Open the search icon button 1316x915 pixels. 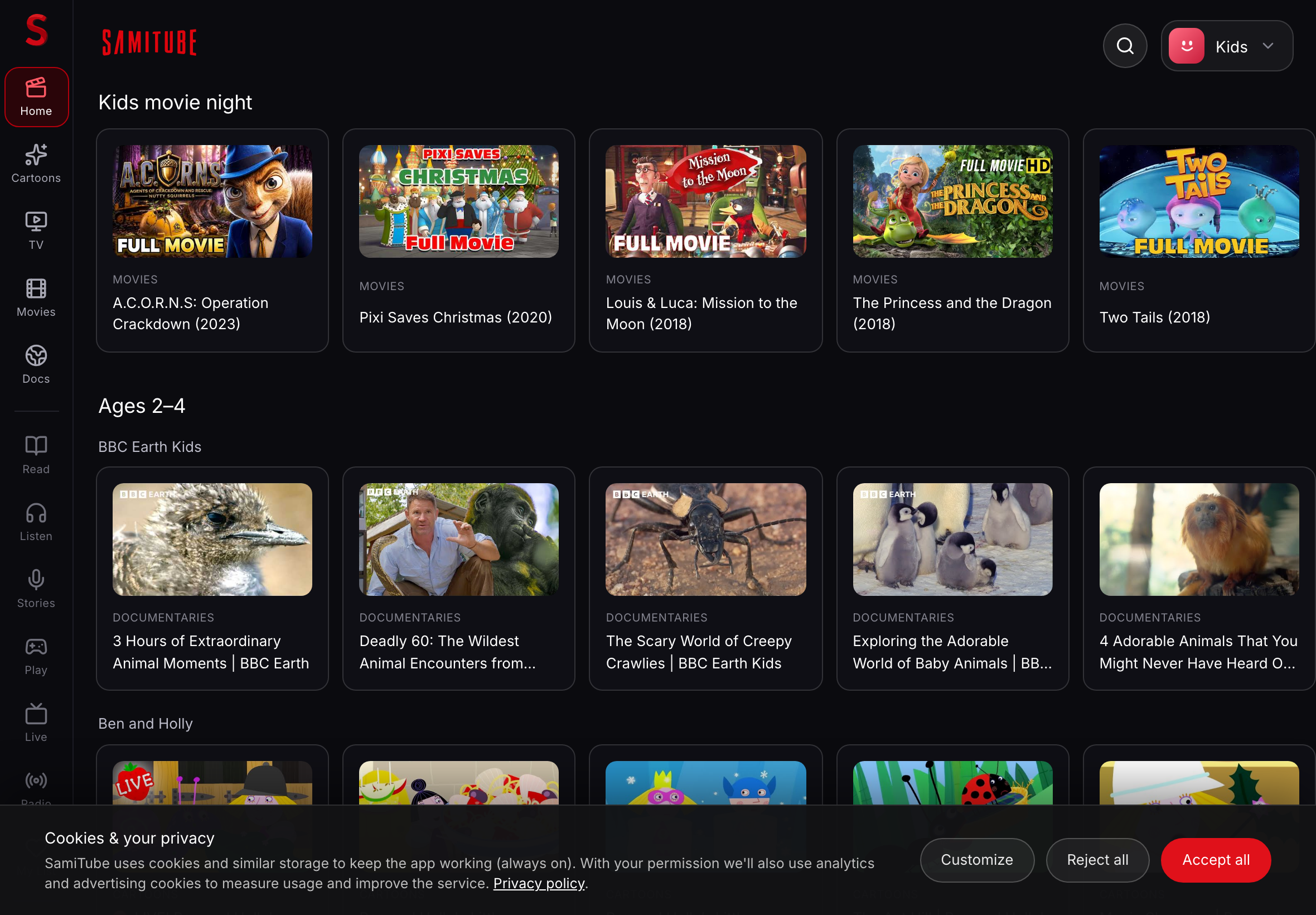(1124, 46)
